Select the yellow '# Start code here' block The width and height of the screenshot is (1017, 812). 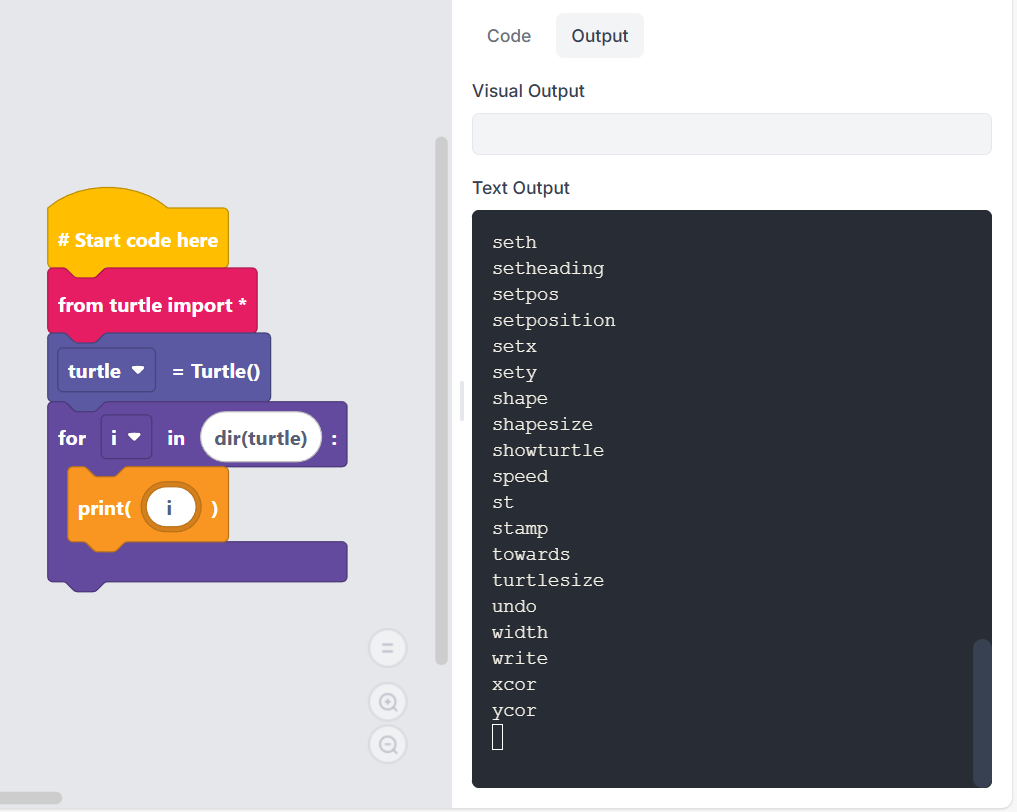click(x=137, y=241)
